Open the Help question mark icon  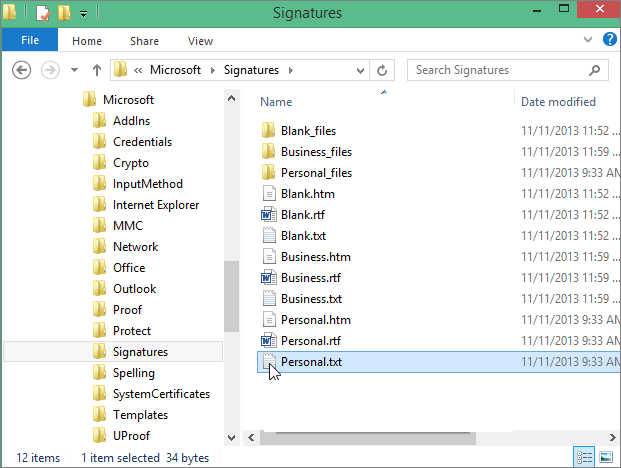(610, 39)
